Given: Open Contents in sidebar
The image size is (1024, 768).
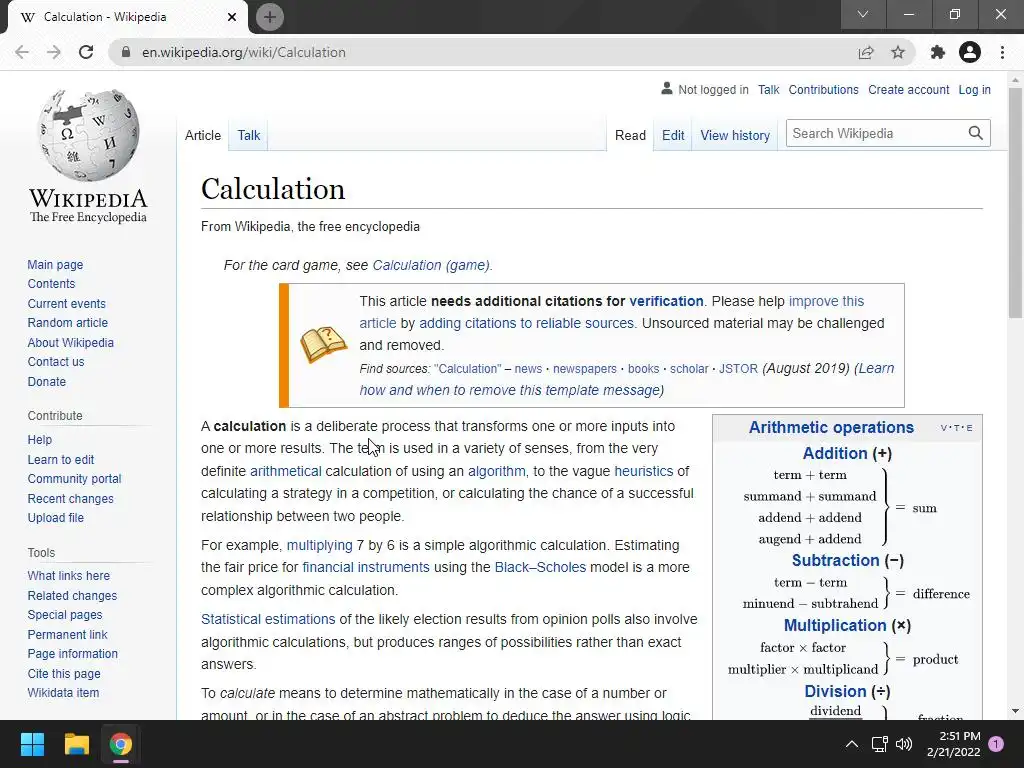Looking at the screenshot, I should (51, 283).
